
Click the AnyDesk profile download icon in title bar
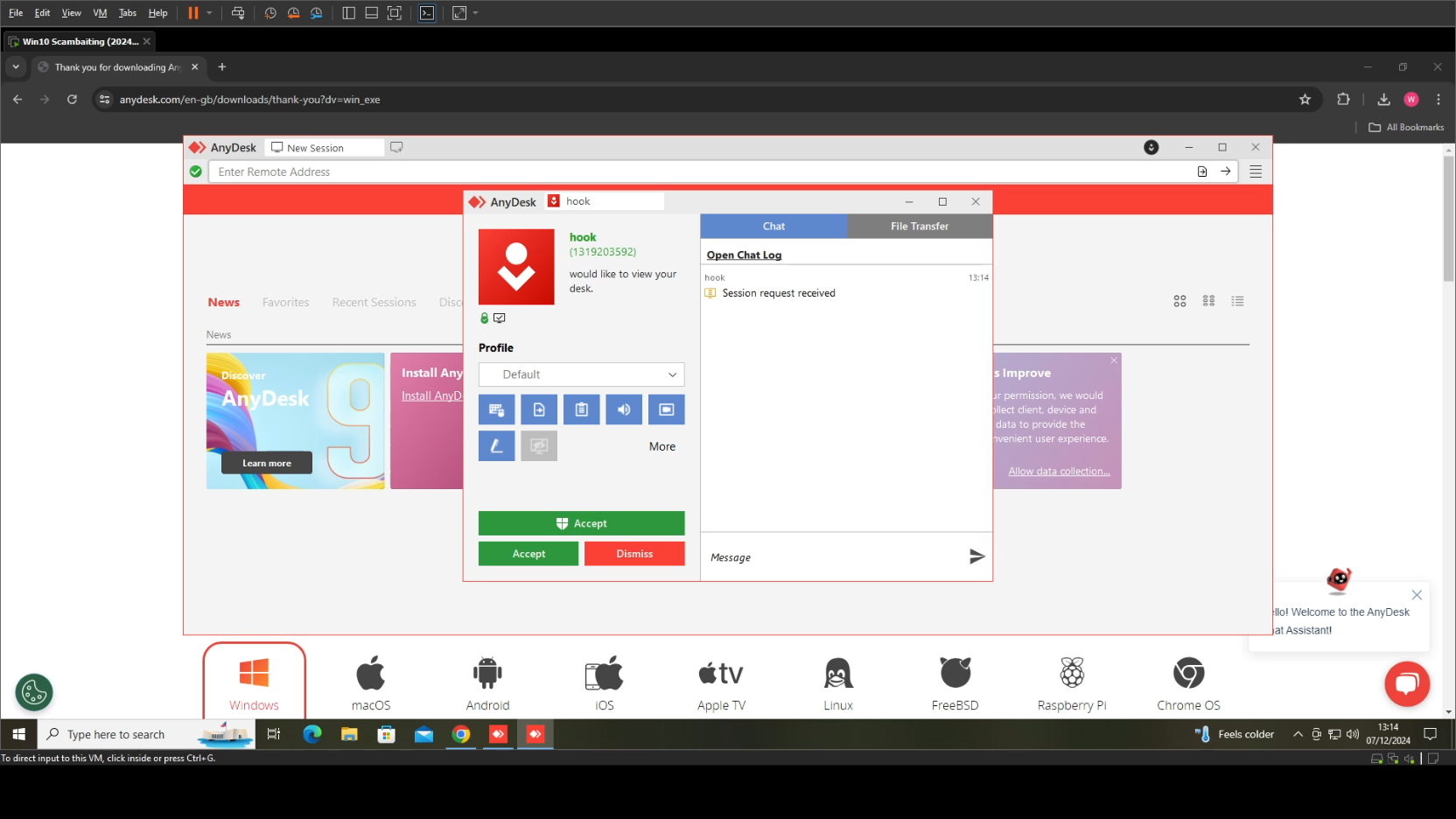[x=1151, y=147]
